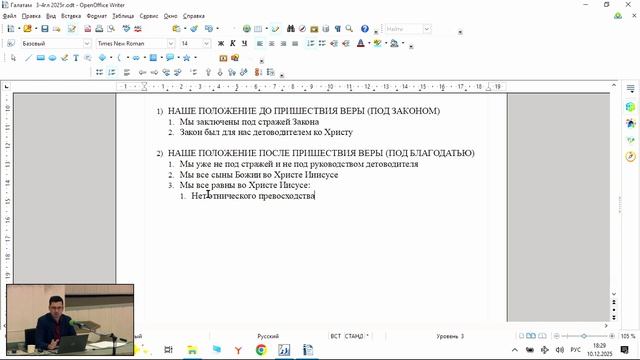640x360 pixels.
Task: Click the 'Русский' language status field
Action: click(268, 336)
